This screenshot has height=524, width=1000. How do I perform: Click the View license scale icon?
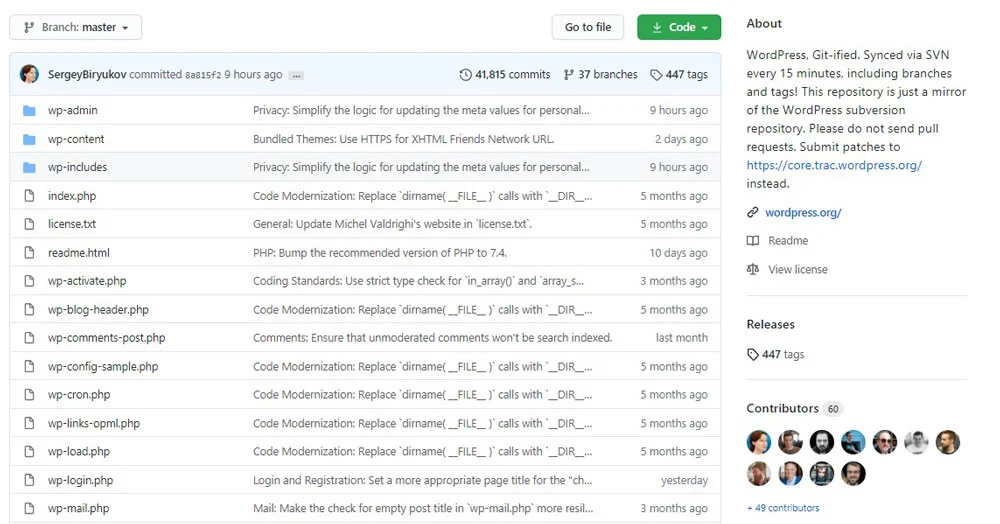click(753, 269)
